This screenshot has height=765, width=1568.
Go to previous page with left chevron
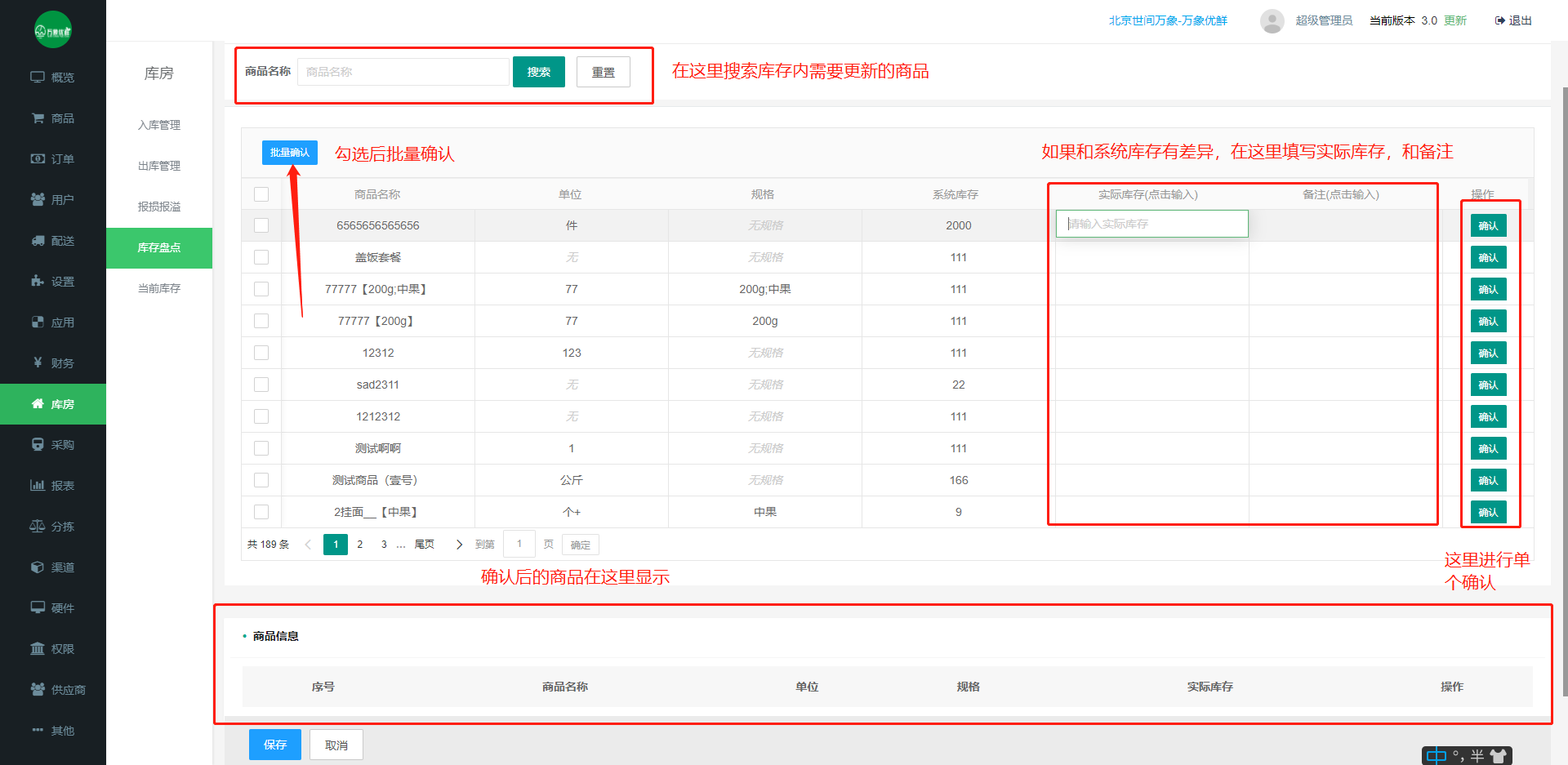coord(308,545)
